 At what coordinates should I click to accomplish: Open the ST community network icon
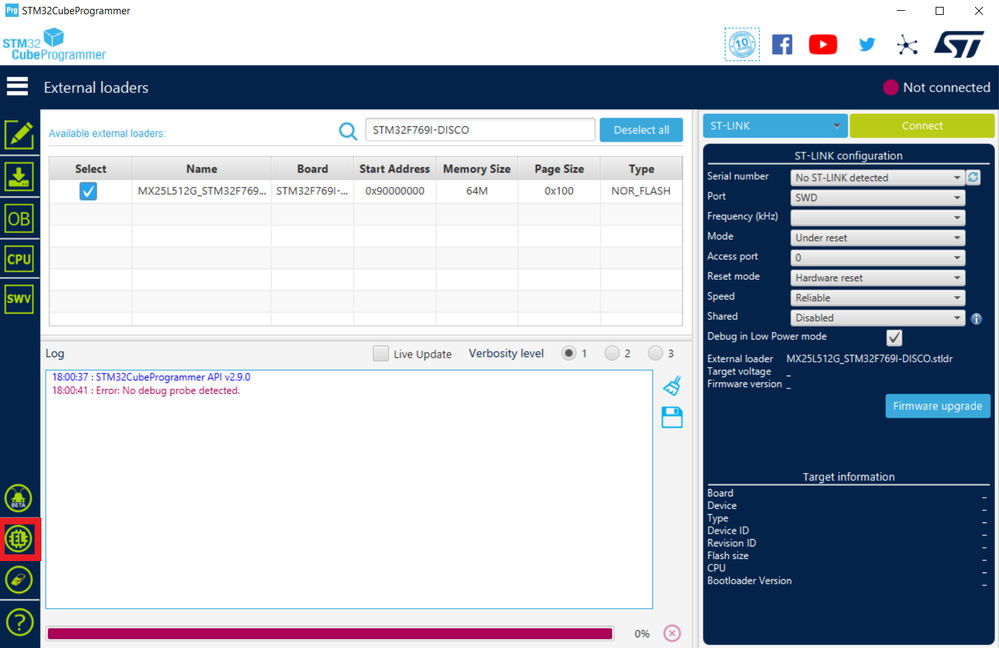pos(907,45)
